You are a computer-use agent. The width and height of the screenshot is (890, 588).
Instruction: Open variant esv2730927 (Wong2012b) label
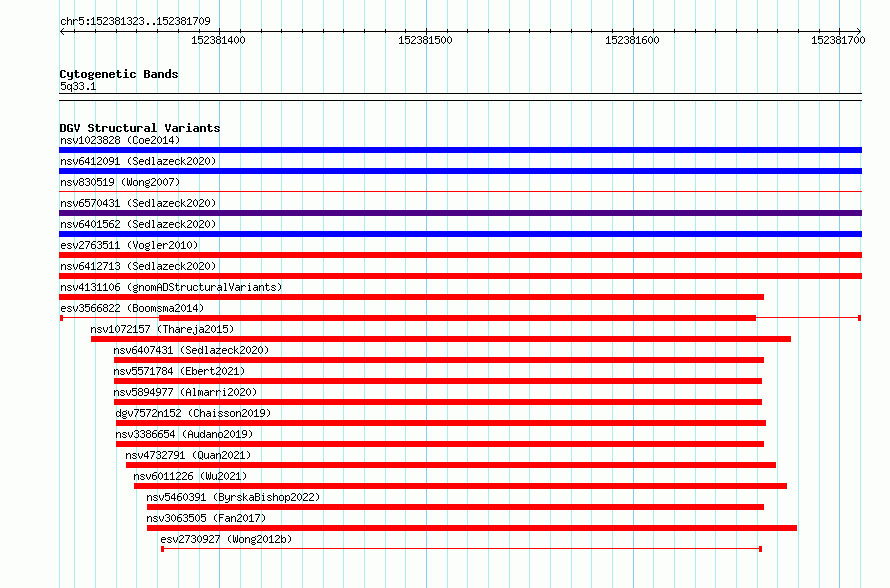pyautogui.click(x=226, y=539)
